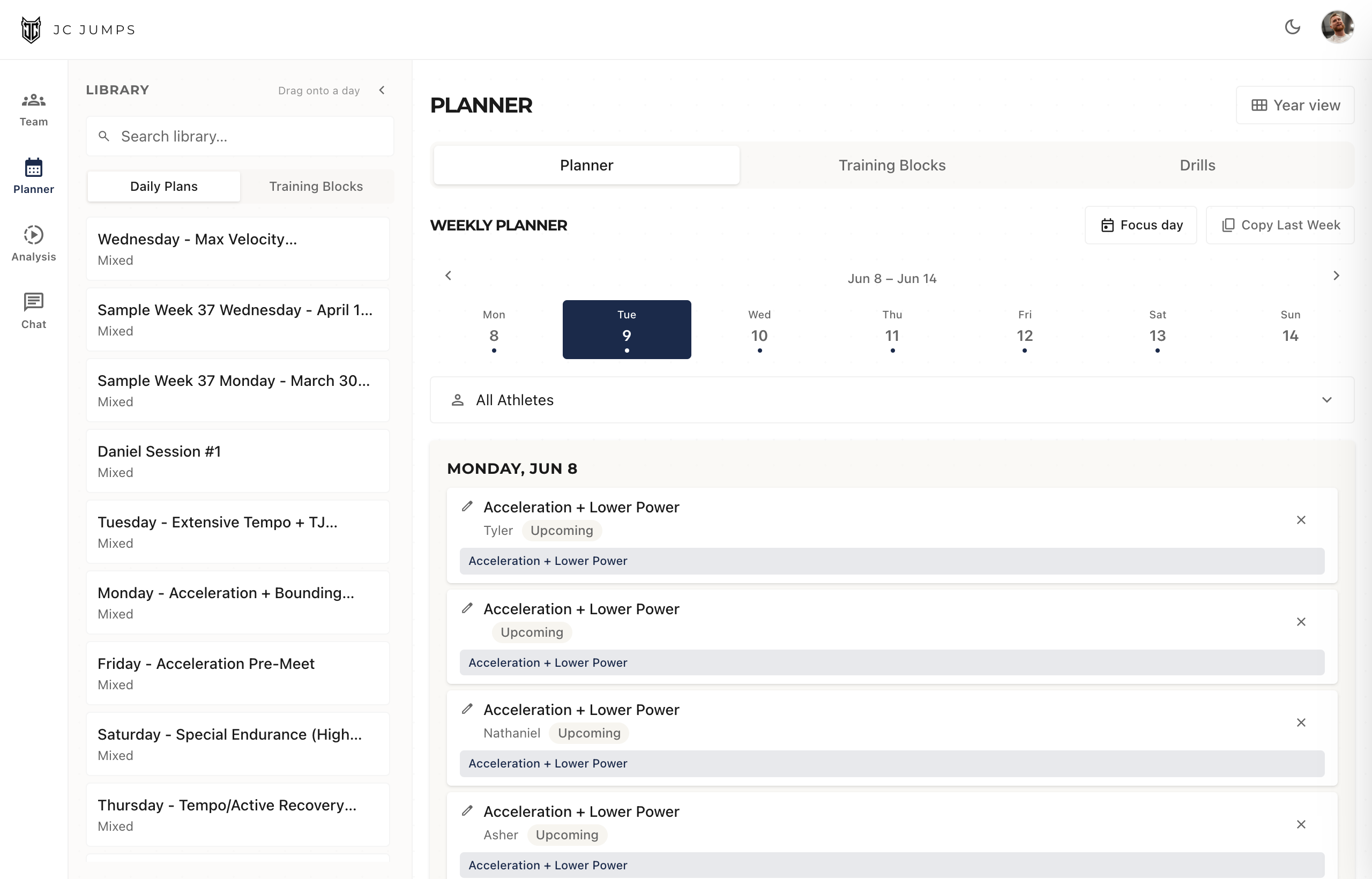Click the Search library input field
Image resolution: width=1372 pixels, height=879 pixels.
(240, 137)
